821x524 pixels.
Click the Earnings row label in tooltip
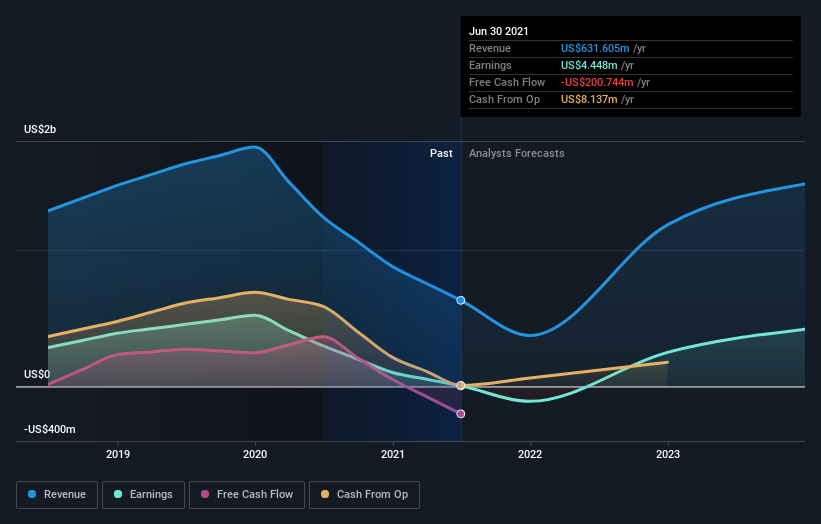[x=490, y=65]
